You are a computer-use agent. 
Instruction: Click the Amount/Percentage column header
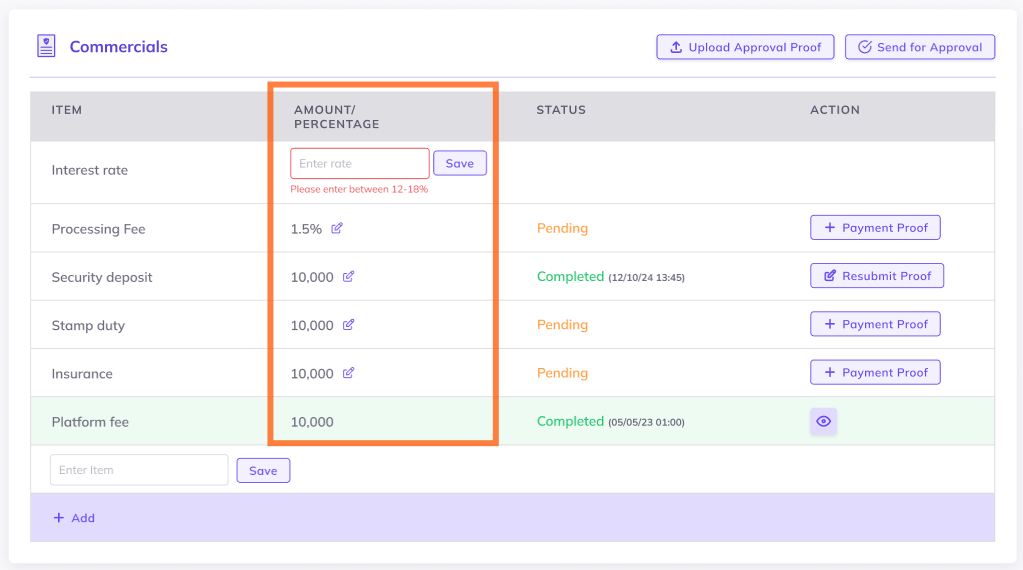tap(336, 117)
